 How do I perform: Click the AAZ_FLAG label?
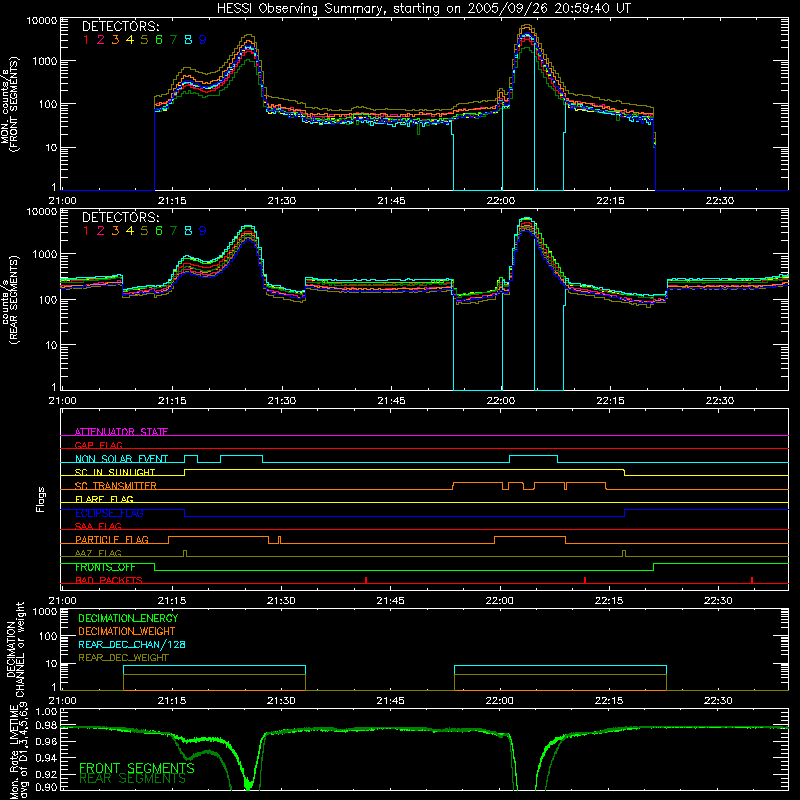click(98, 553)
